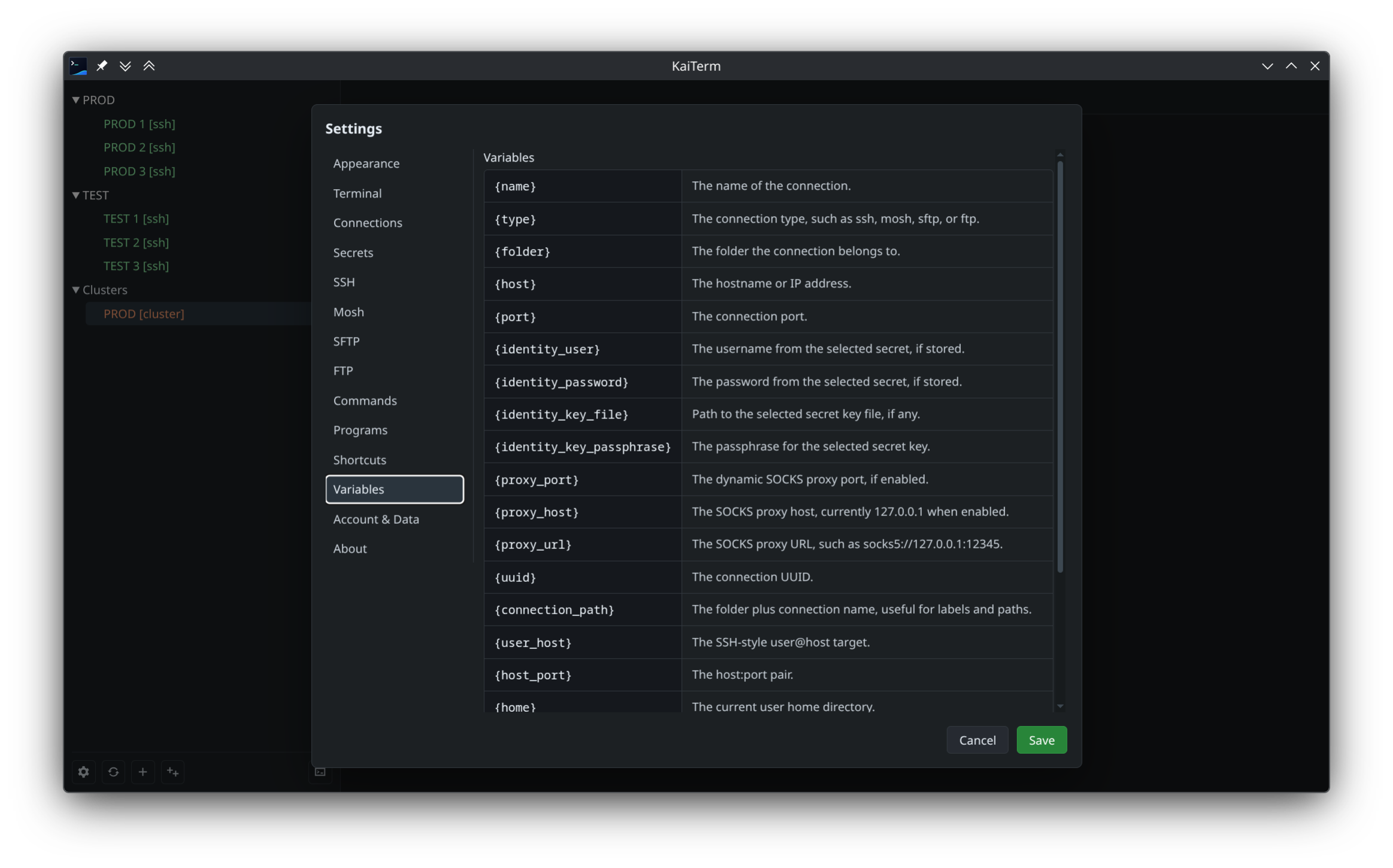Click the scrollbar up arrow

tap(1060, 154)
